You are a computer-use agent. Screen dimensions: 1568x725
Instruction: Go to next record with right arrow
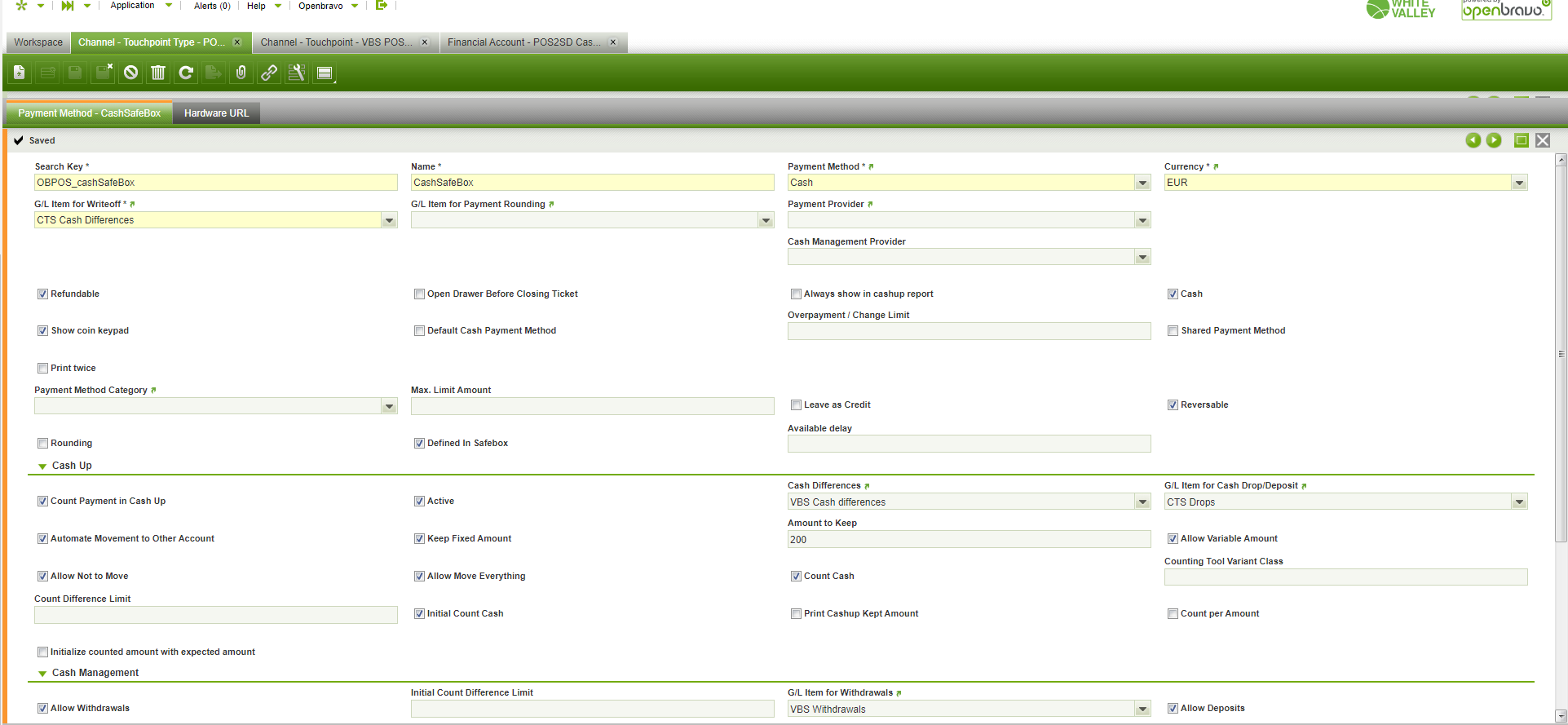pyautogui.click(x=1494, y=140)
